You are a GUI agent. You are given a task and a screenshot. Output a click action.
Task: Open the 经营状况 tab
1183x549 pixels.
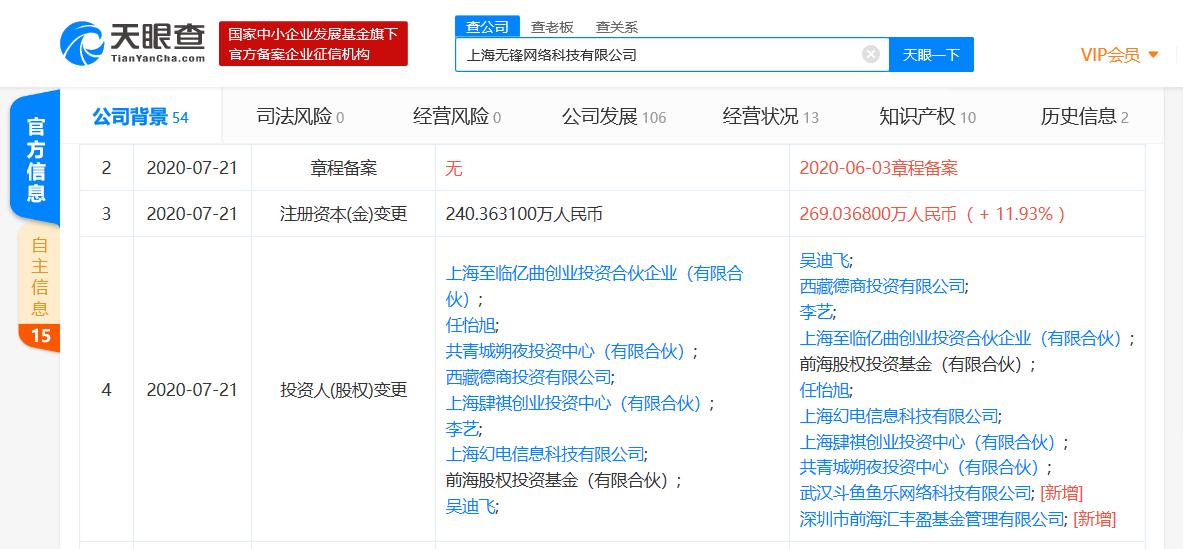click(x=770, y=117)
